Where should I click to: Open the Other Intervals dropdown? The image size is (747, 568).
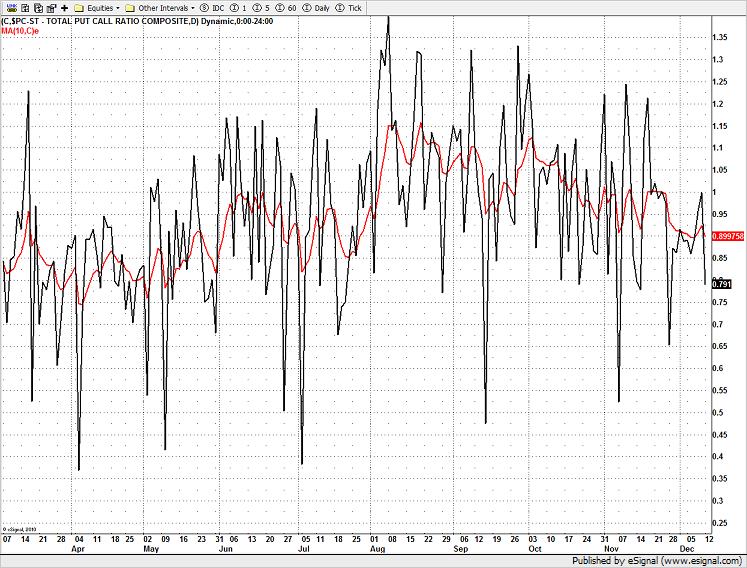point(160,8)
